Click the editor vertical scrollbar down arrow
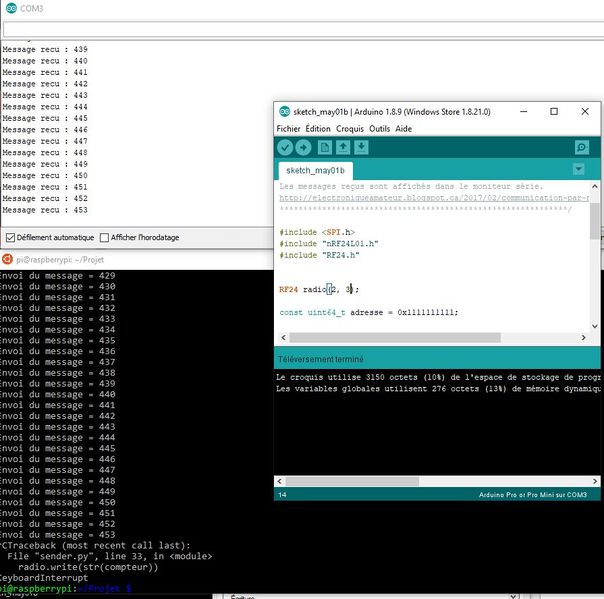 point(595,324)
